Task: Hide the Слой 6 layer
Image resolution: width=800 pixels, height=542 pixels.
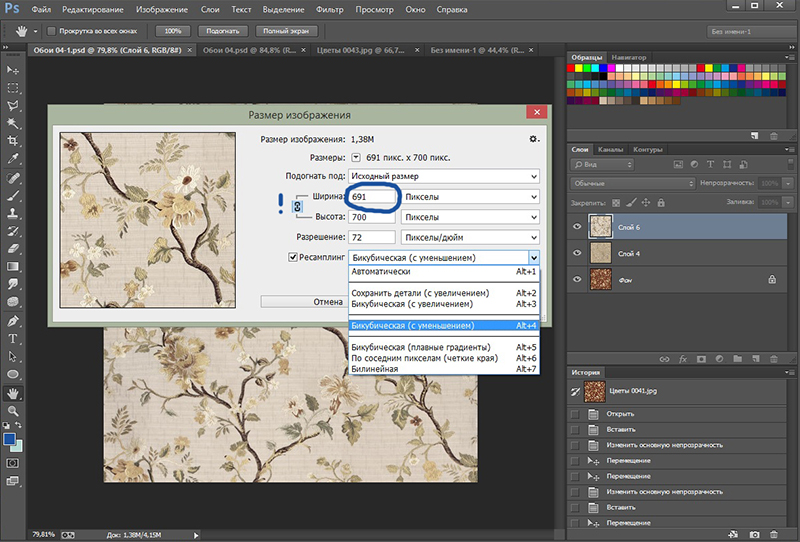Action: point(576,227)
